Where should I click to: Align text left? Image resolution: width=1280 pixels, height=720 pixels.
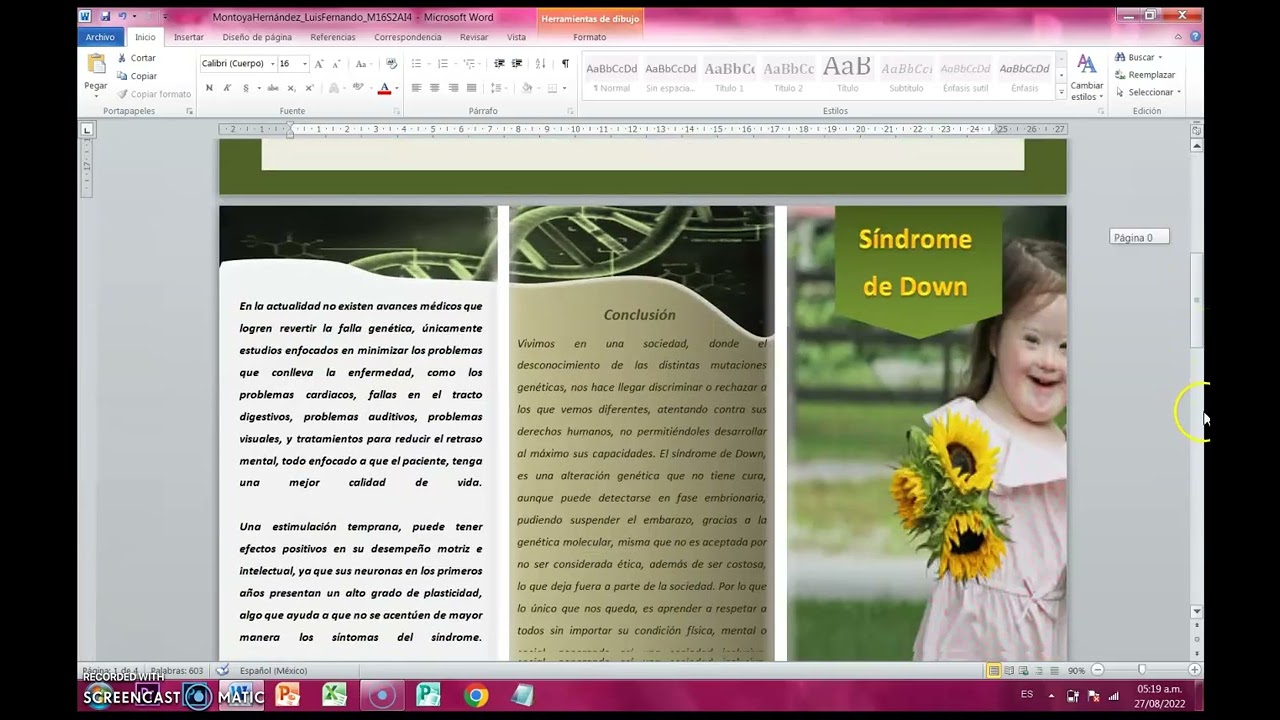coord(416,88)
